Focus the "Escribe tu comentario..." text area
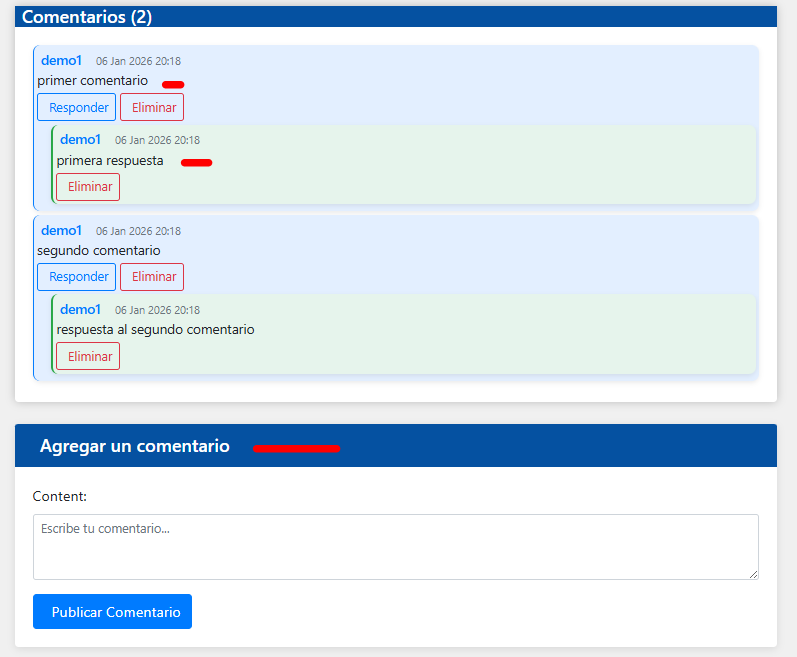Viewport: 797px width, 657px height. 395,546
